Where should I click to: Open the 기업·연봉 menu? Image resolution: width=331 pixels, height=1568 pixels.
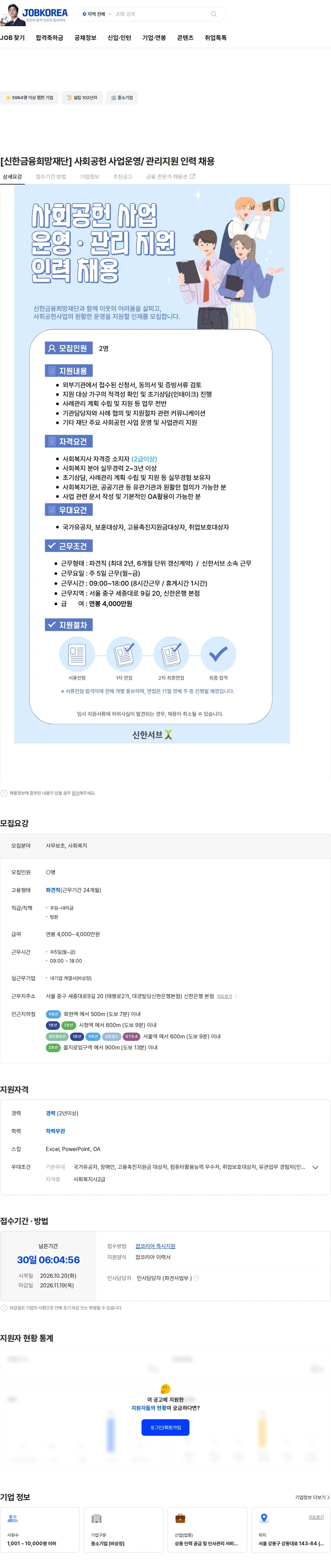pos(154,38)
